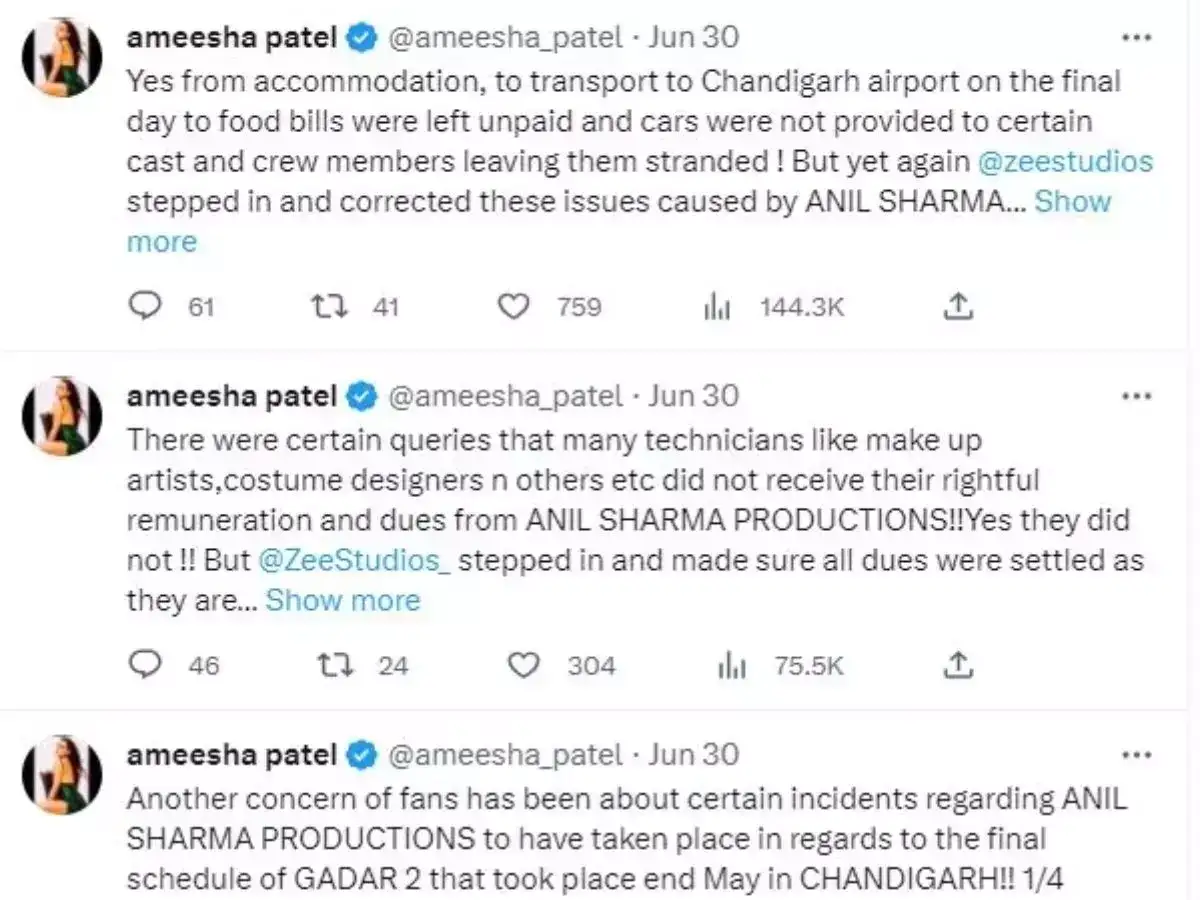Image resolution: width=1200 pixels, height=900 pixels.
Task: Expand the second tweet with Show more
Action: [343, 600]
